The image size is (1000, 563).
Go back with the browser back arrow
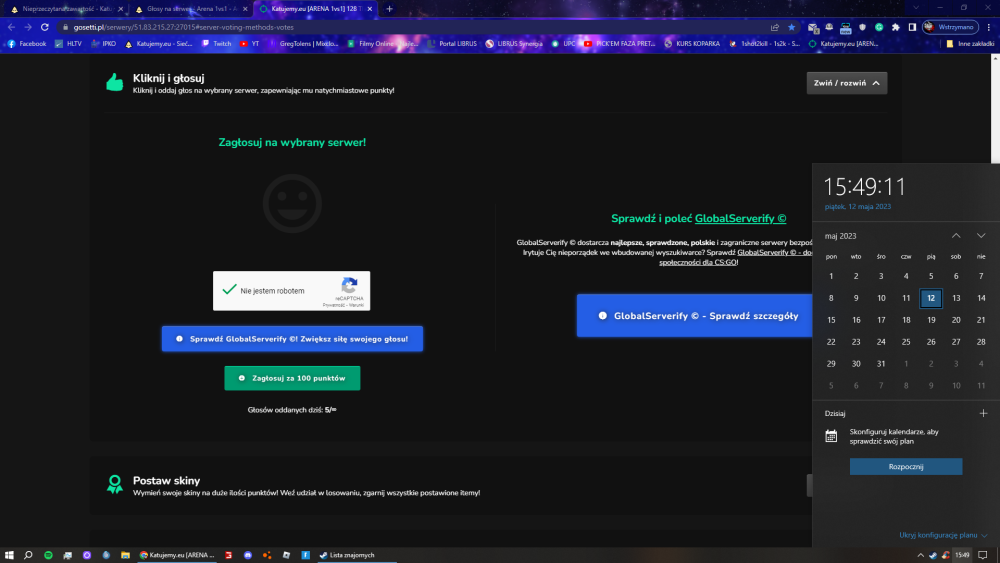[11, 27]
